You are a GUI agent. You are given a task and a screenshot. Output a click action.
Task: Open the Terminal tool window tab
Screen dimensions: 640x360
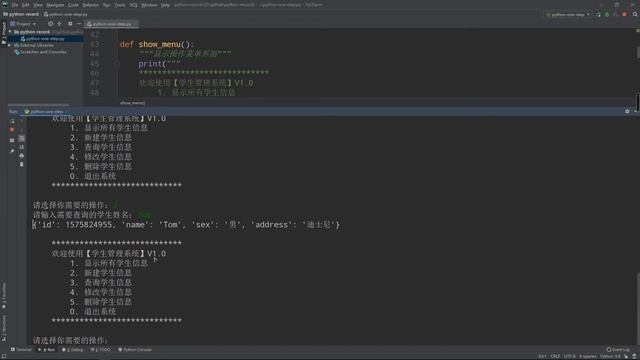[x=21, y=350]
